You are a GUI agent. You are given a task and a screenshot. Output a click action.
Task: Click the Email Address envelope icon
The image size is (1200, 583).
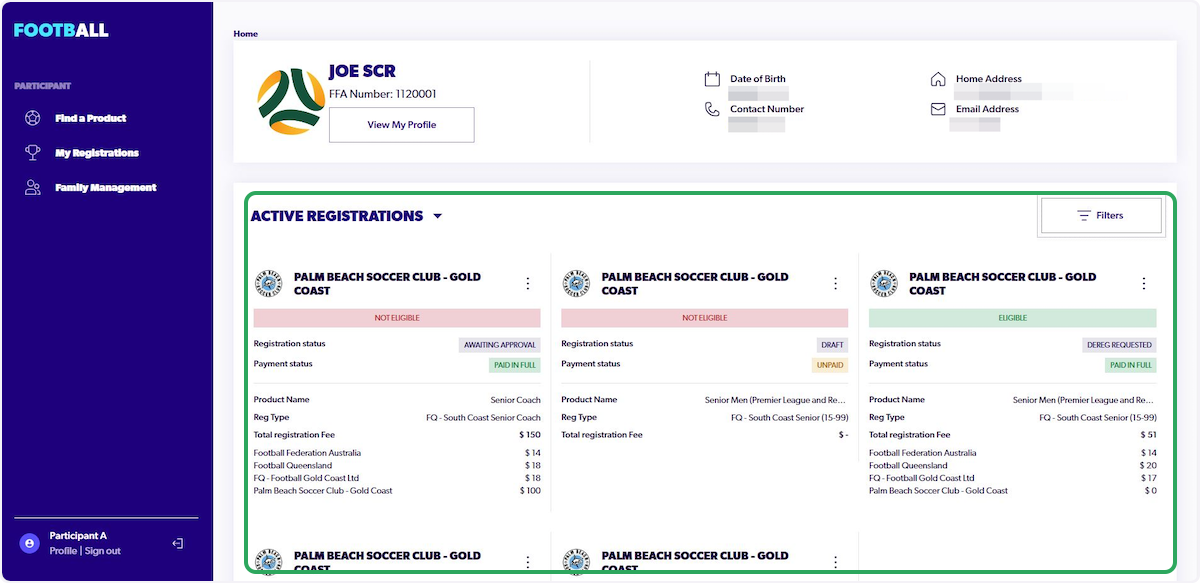tap(938, 109)
